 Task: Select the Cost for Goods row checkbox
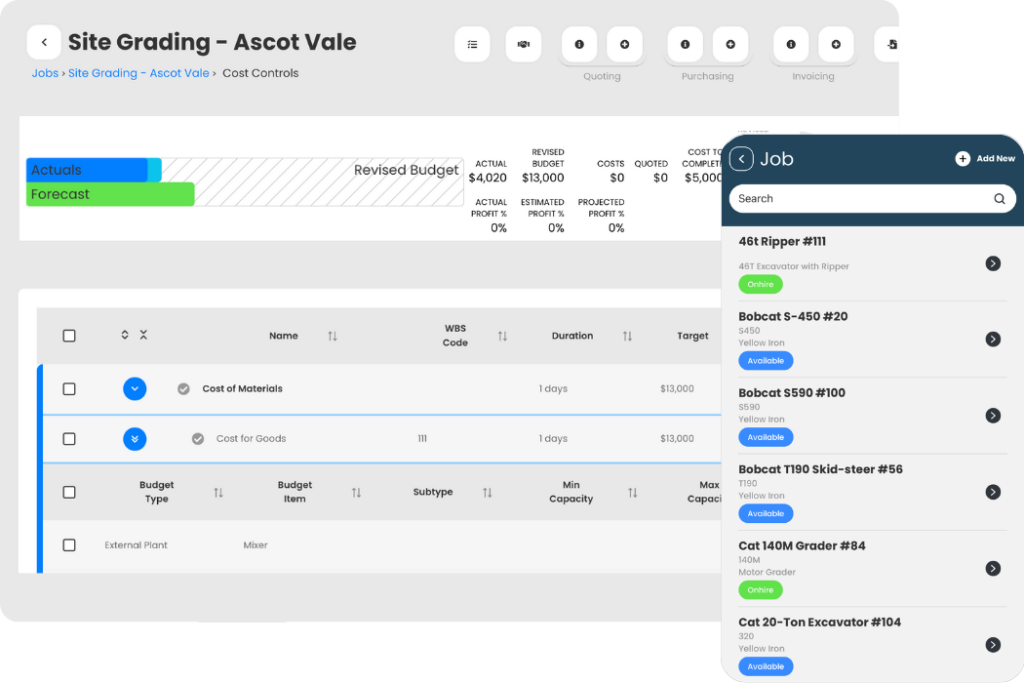tap(69, 439)
